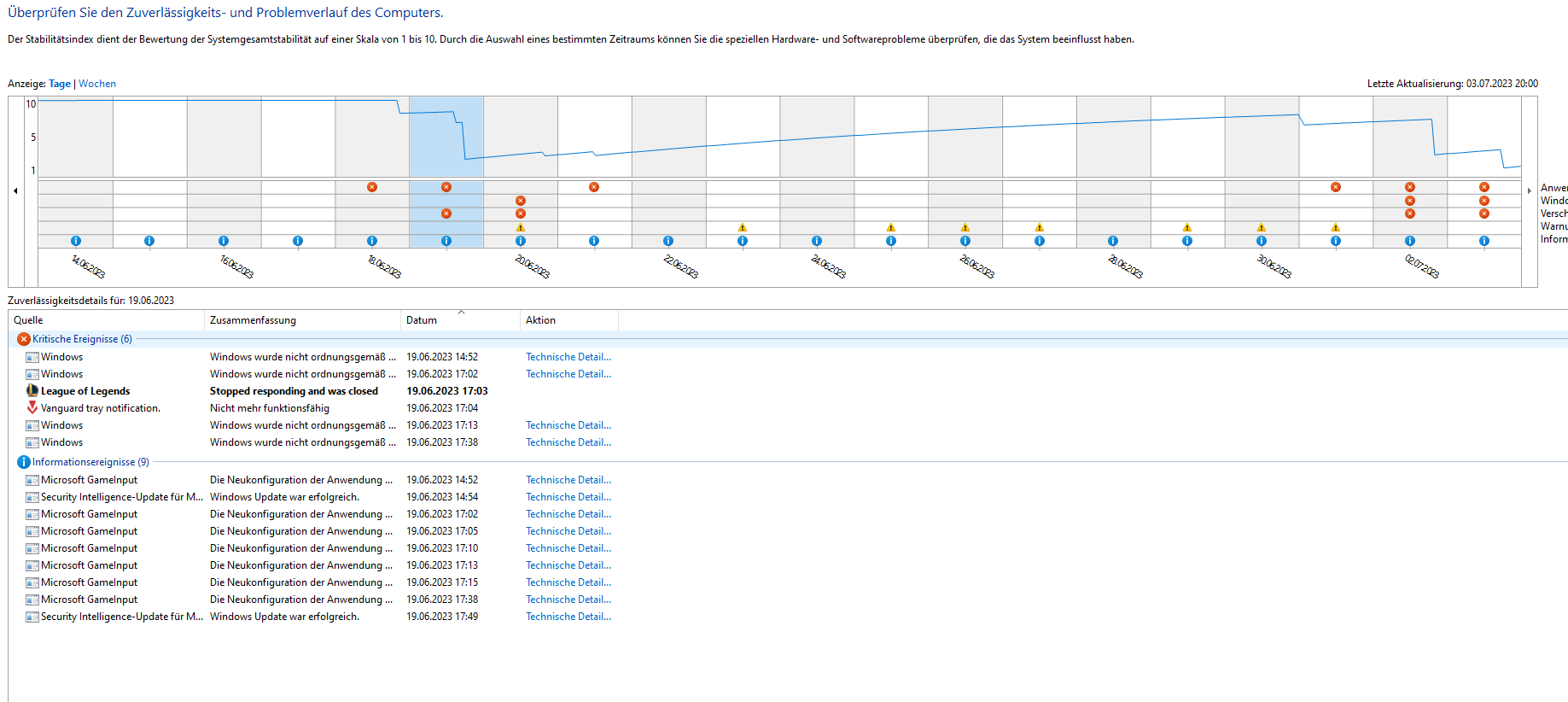The height and width of the screenshot is (702, 1568).
Task: Sort list by Datum column header
Action: click(x=460, y=320)
